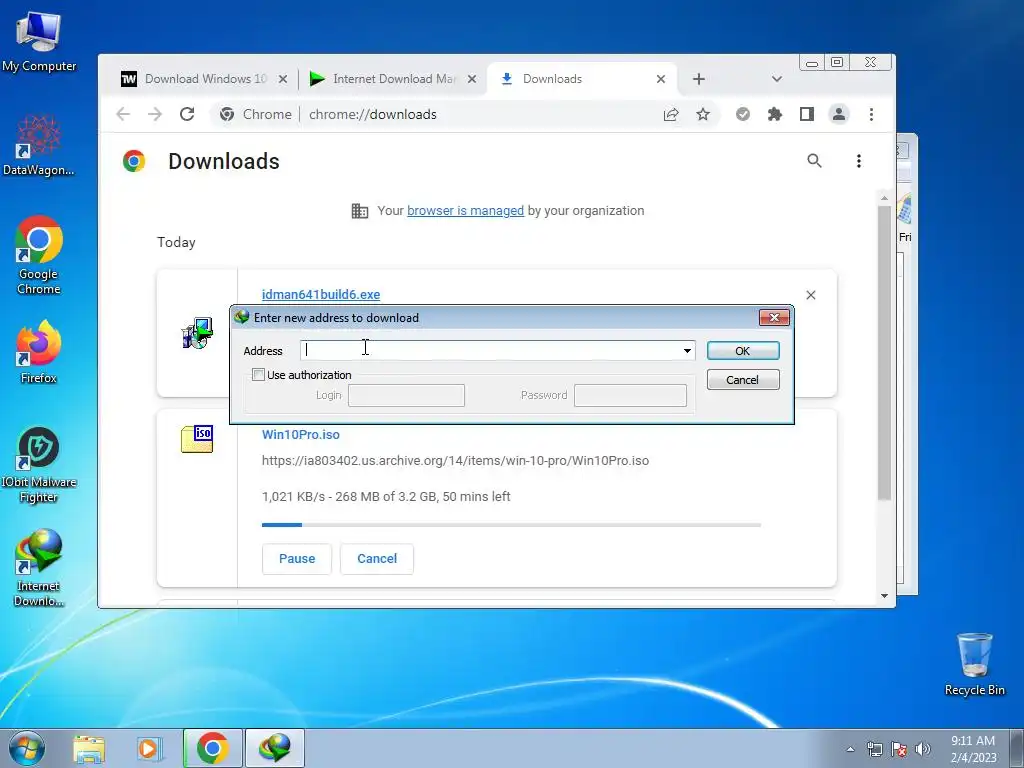Open DataWagon desktop shortcut
This screenshot has height=768, width=1024.
pos(39,145)
